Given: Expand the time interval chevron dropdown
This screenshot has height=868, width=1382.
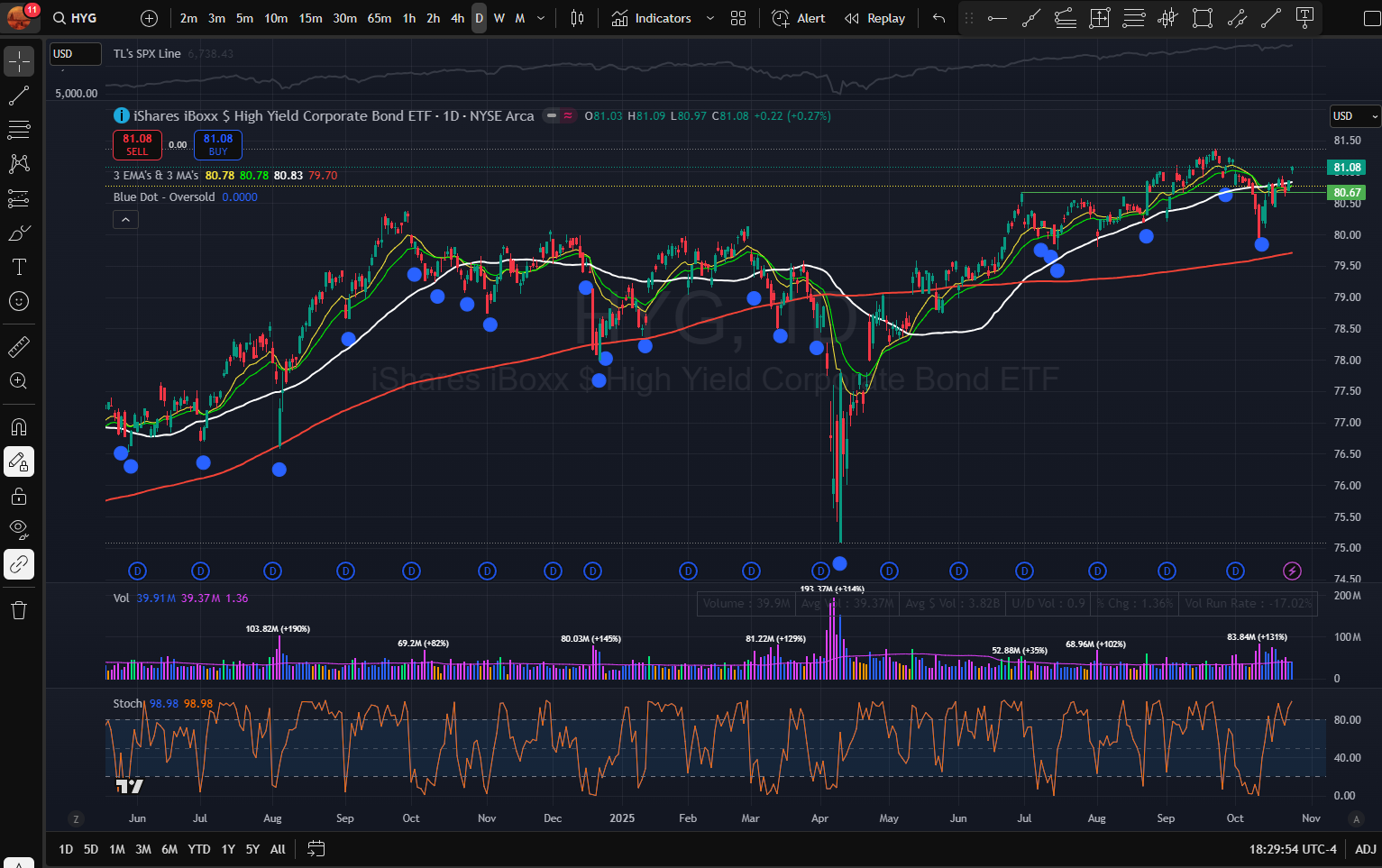Looking at the screenshot, I should pos(541,18).
